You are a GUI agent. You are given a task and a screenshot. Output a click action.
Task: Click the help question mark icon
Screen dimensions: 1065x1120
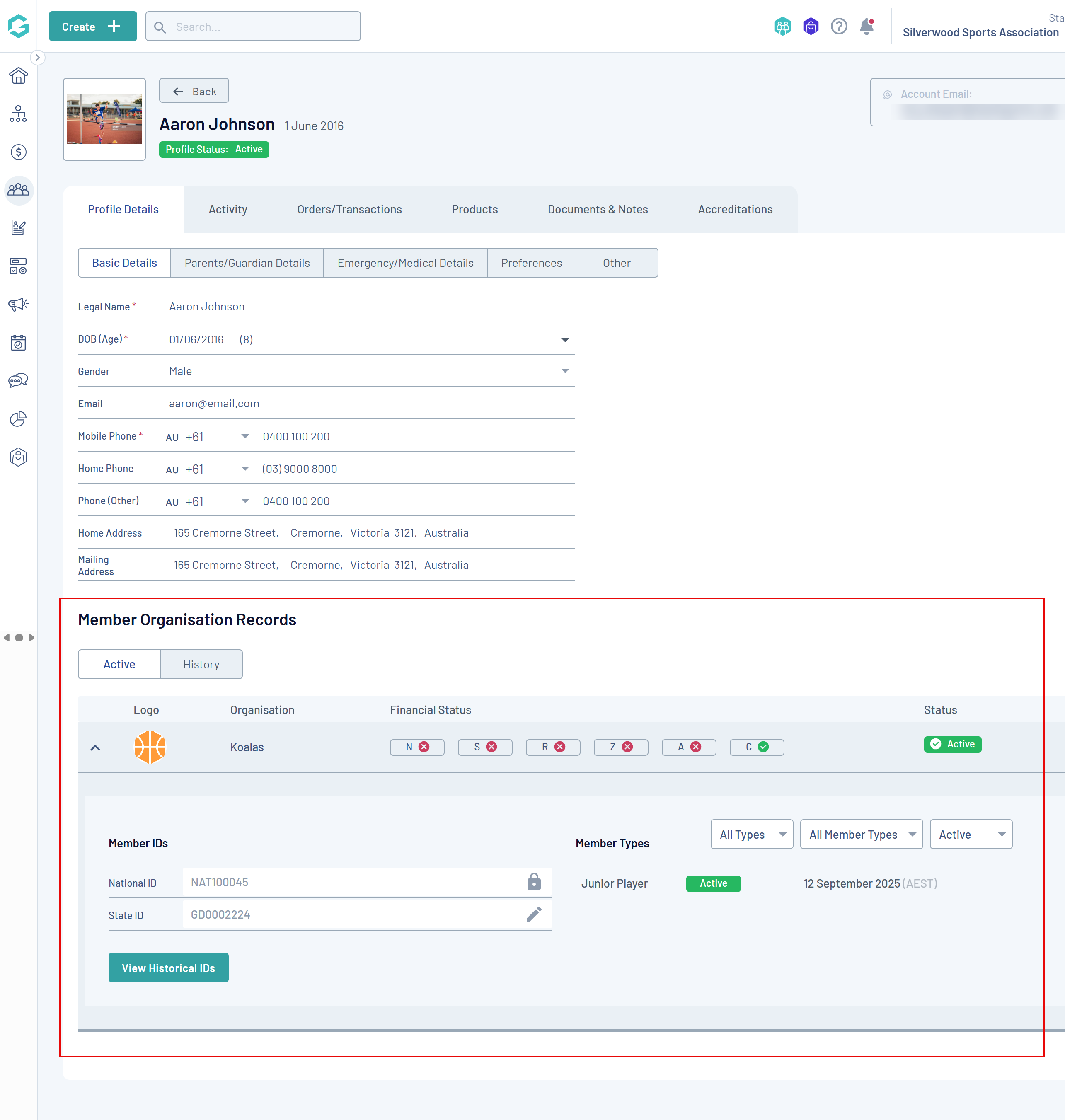coord(838,26)
